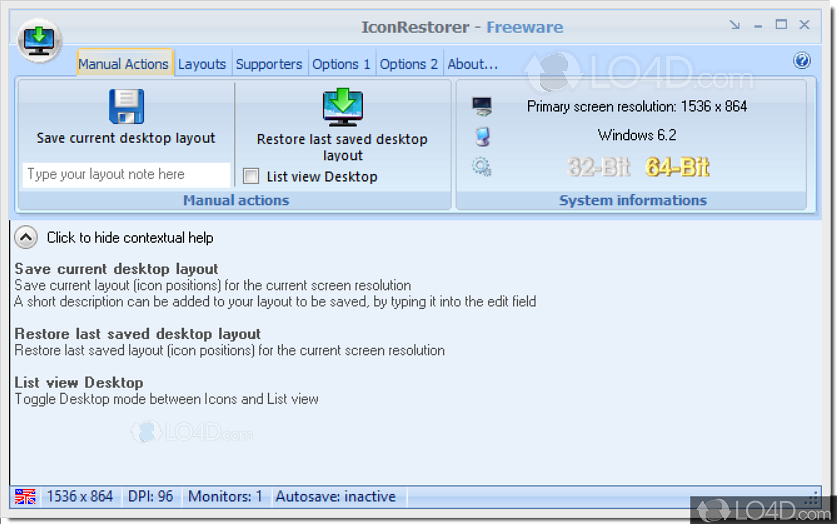Click the monitor icon beside screen resolution
Screen dimensions: 837x524
[x=482, y=106]
